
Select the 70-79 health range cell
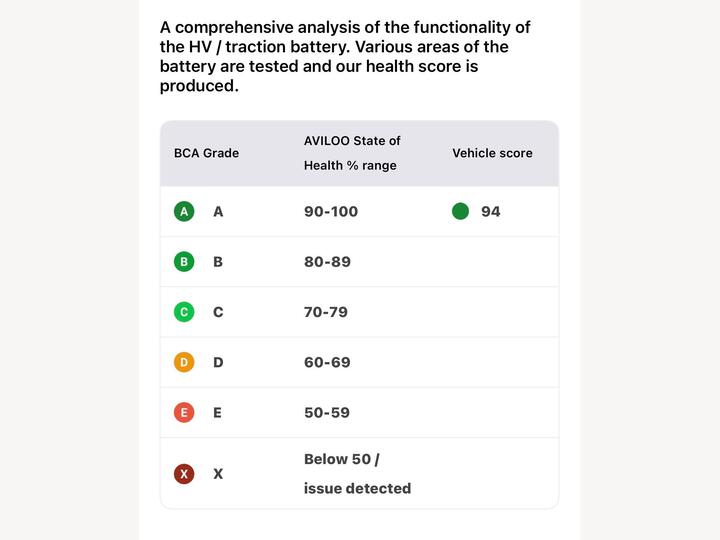pos(326,312)
